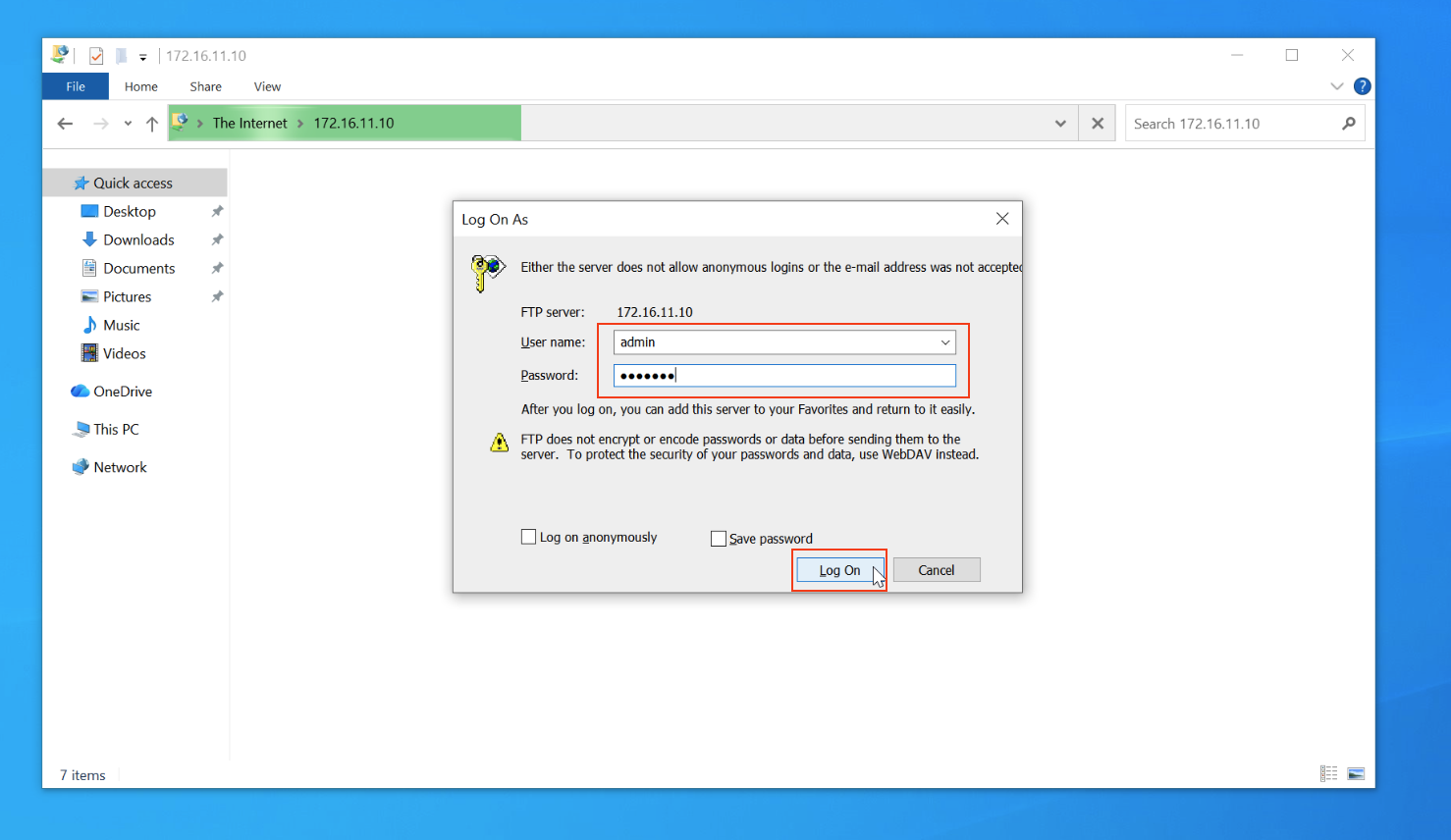Select Downloads in Quick access
The width and height of the screenshot is (1451, 840).
click(138, 239)
